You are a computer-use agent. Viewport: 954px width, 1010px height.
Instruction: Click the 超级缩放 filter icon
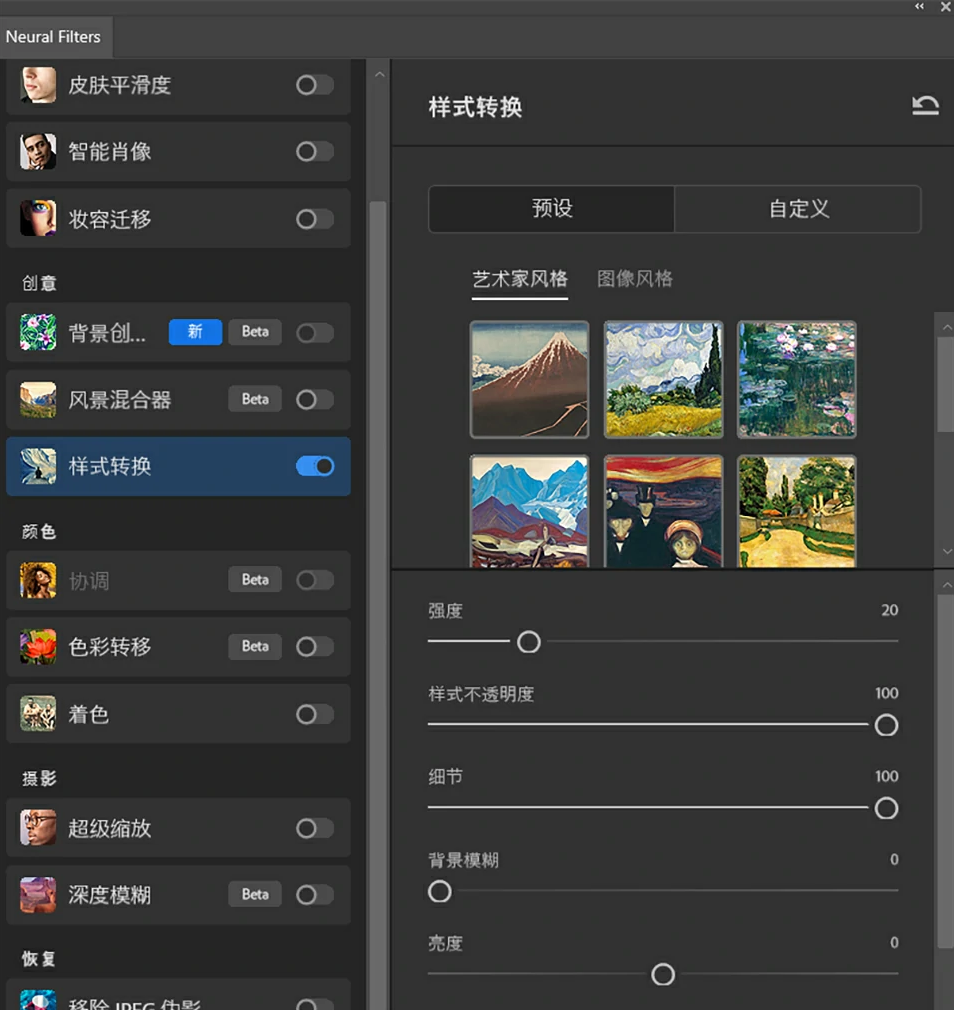pos(38,828)
